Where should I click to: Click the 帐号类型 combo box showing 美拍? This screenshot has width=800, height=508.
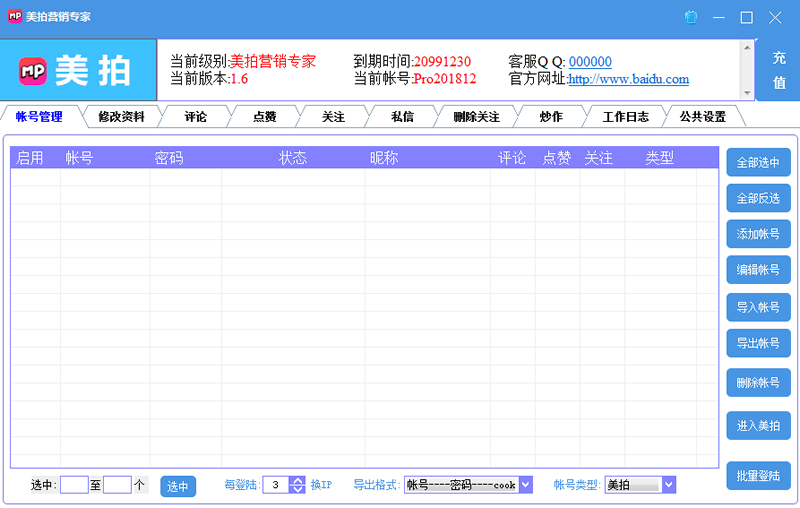pos(633,485)
